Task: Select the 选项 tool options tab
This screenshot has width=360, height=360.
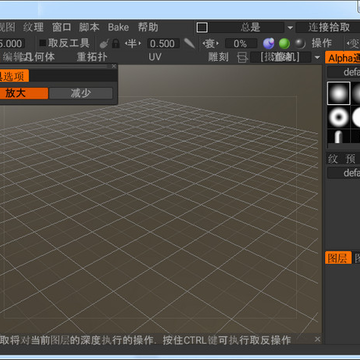Action: (14, 76)
